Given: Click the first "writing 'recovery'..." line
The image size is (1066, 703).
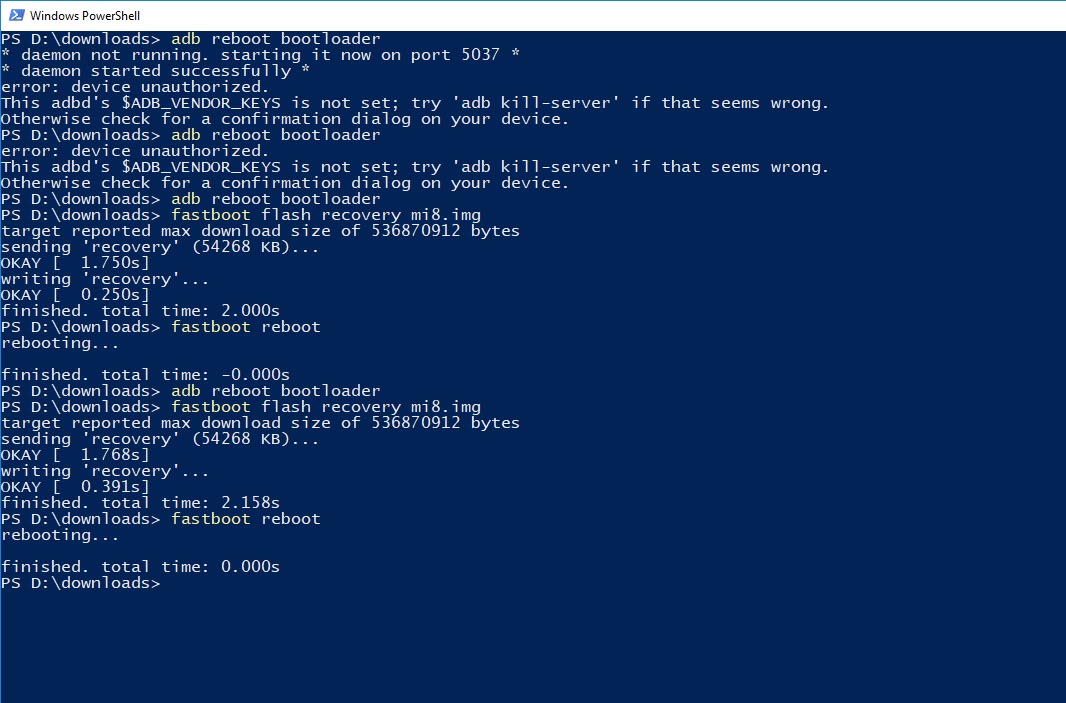Looking at the screenshot, I should coord(105,279).
